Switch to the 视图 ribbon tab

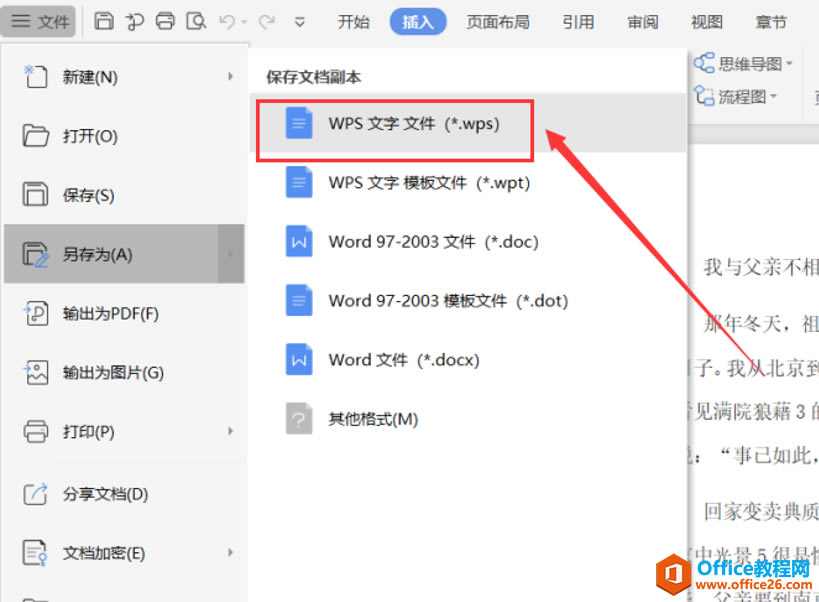[x=707, y=22]
